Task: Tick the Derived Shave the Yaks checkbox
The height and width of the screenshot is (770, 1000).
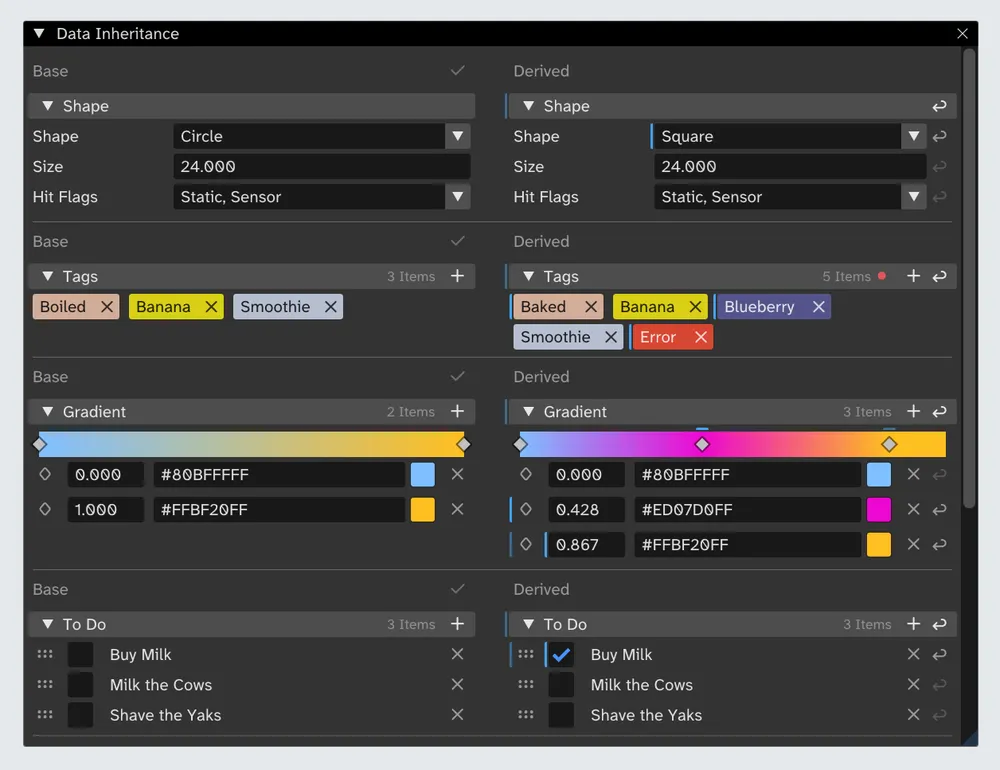Action: click(x=561, y=715)
